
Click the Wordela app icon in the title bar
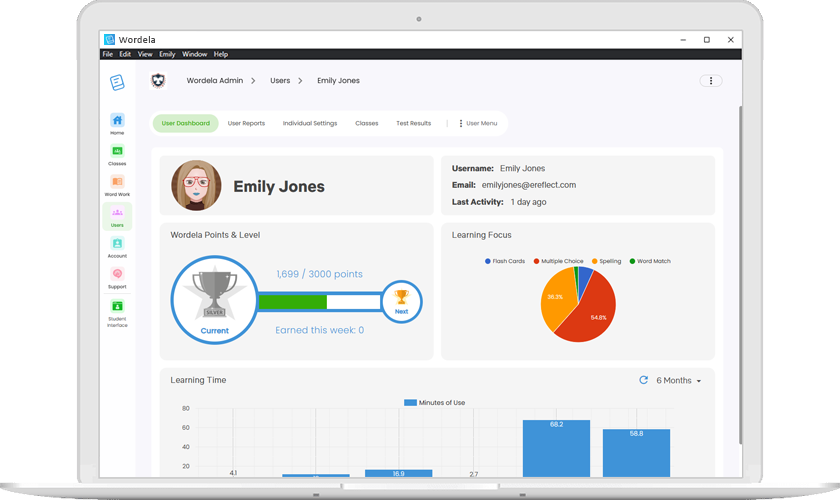[109, 39]
